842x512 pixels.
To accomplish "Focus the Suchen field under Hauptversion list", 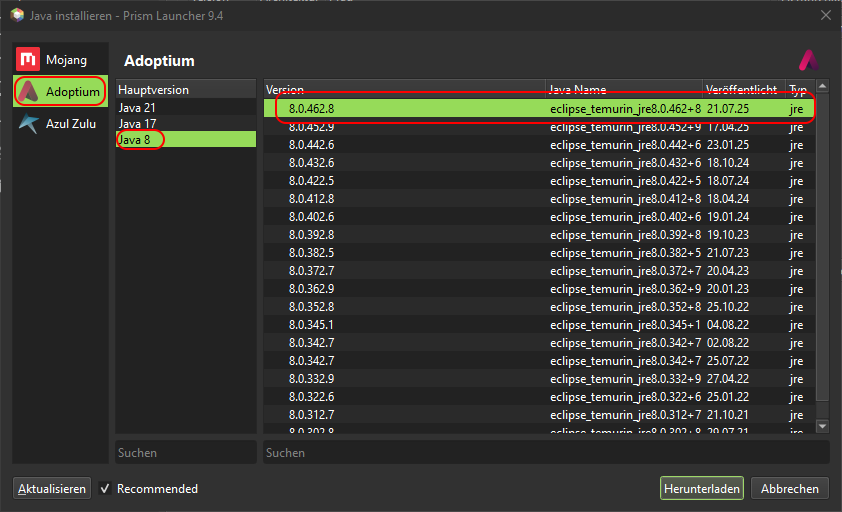I will coord(186,452).
